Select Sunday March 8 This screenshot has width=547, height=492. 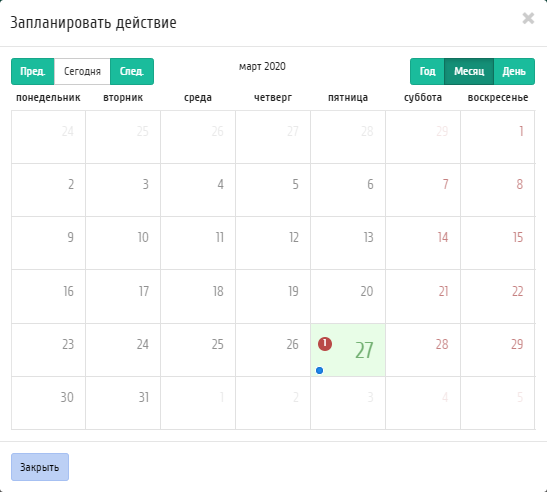click(497, 190)
